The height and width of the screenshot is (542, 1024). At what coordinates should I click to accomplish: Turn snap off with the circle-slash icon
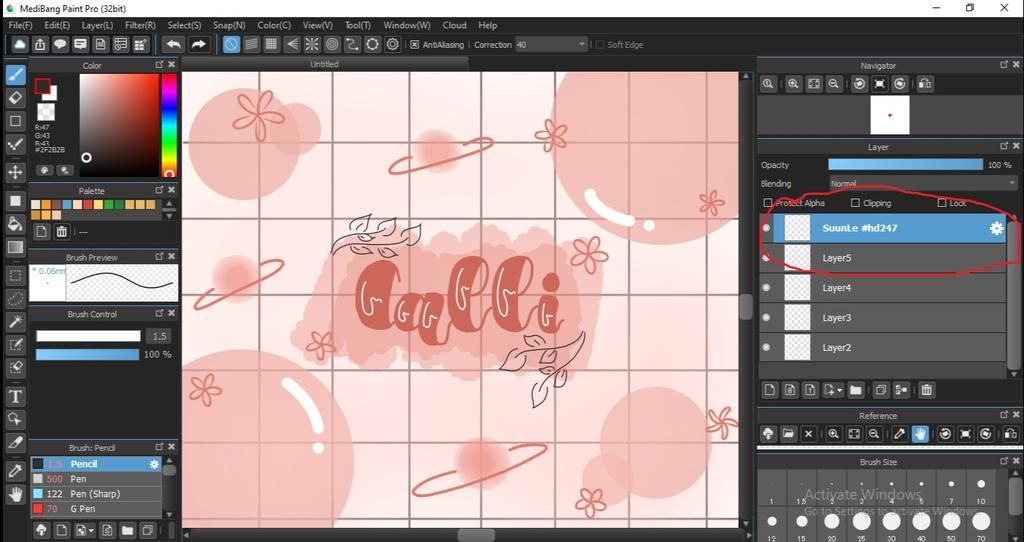[231, 44]
